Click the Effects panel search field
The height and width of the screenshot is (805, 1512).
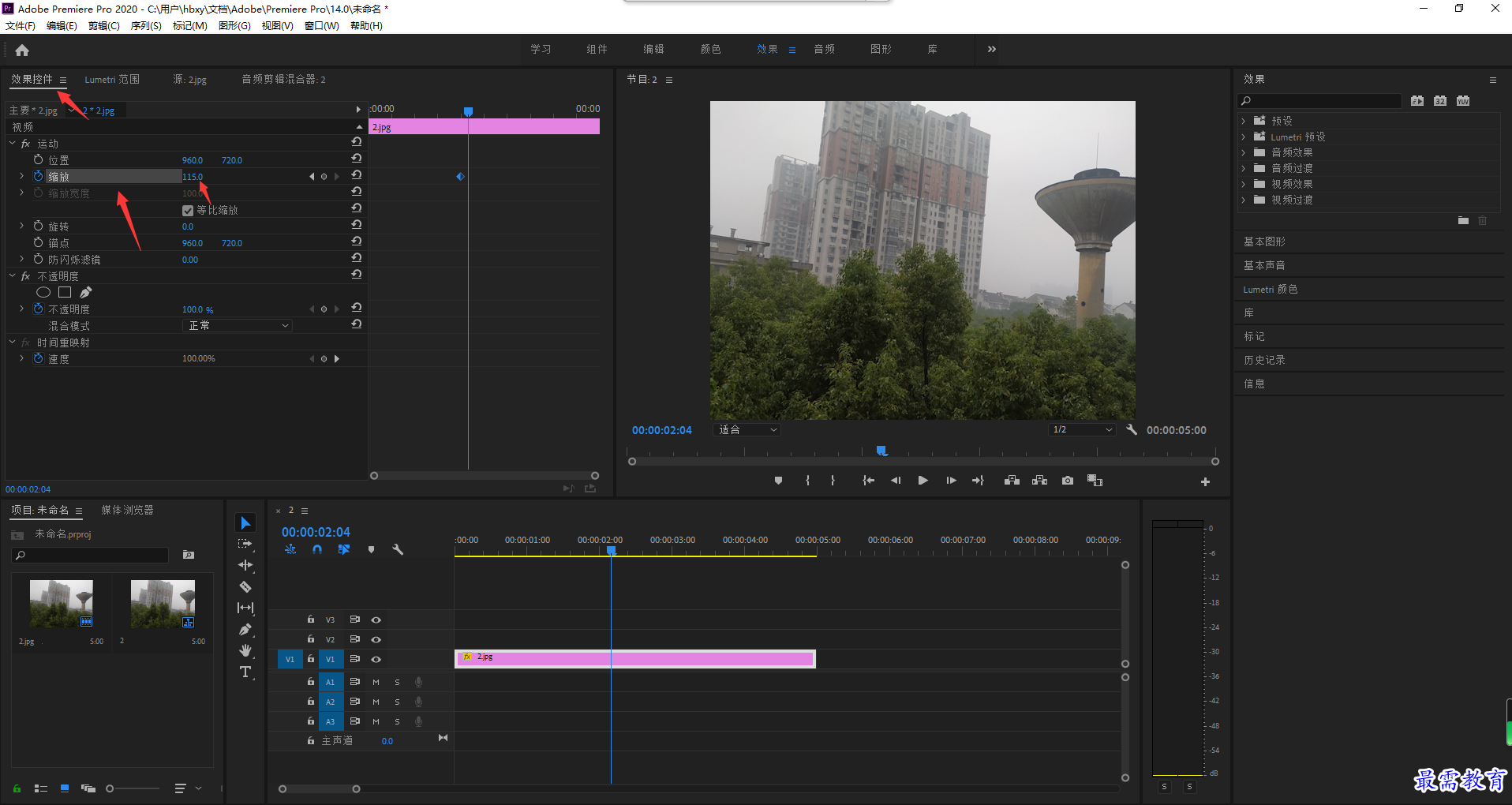1319,100
